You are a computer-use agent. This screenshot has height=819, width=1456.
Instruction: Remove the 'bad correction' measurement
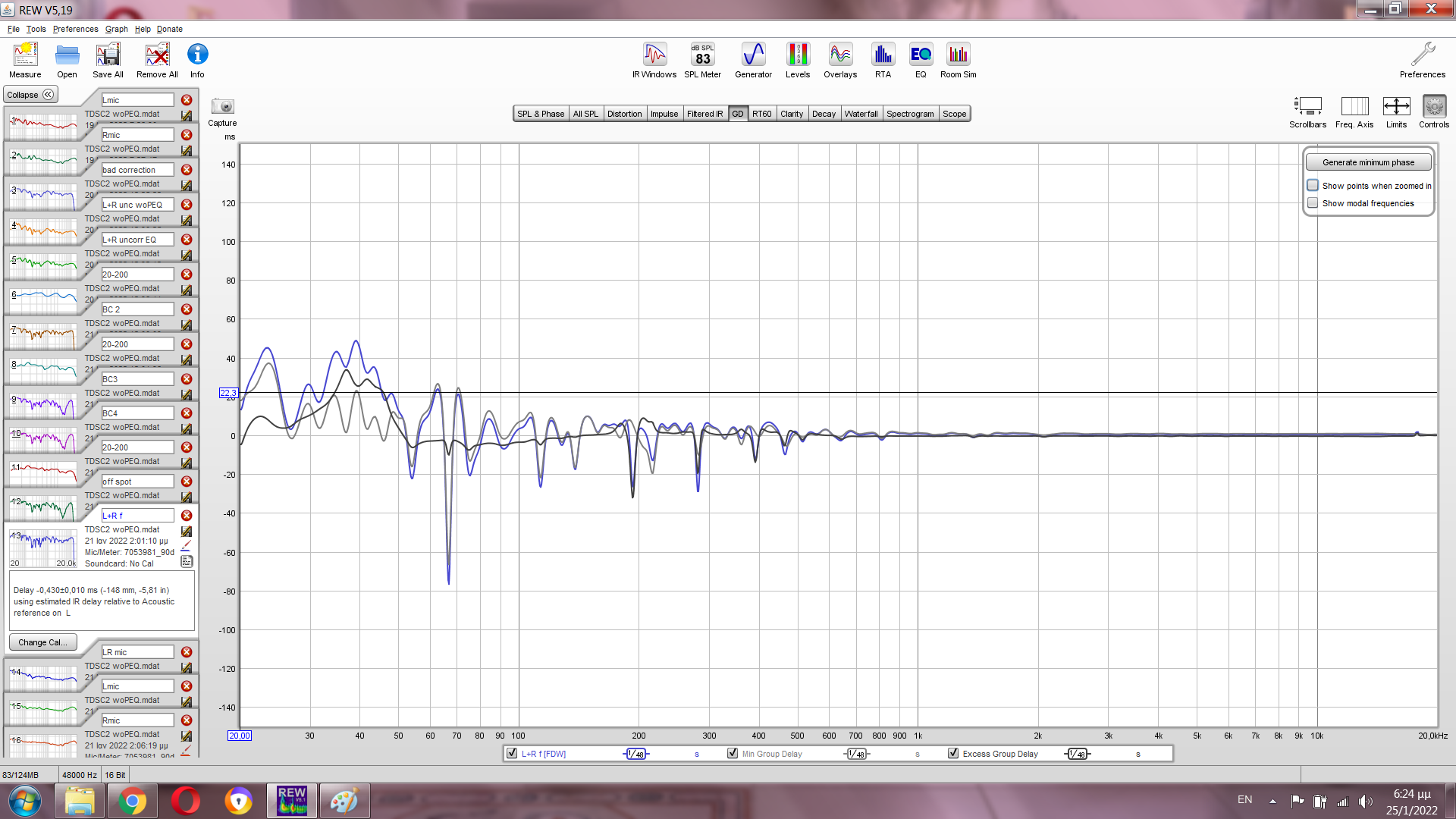(187, 170)
